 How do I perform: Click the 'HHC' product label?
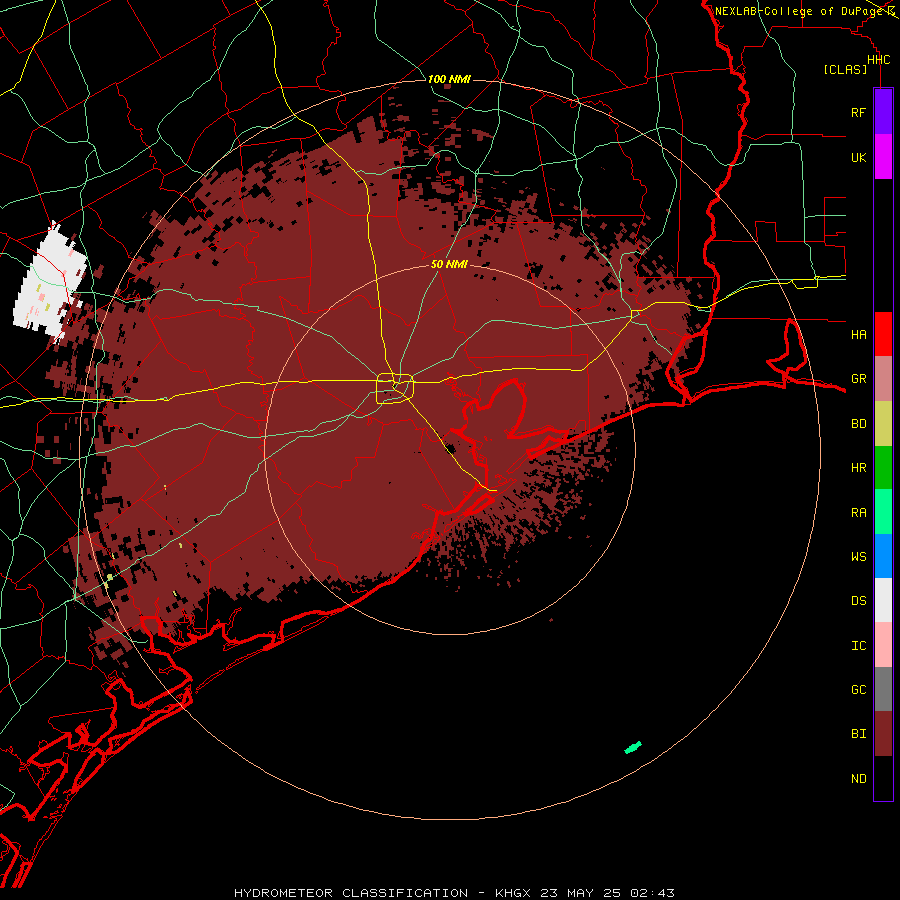click(878, 60)
